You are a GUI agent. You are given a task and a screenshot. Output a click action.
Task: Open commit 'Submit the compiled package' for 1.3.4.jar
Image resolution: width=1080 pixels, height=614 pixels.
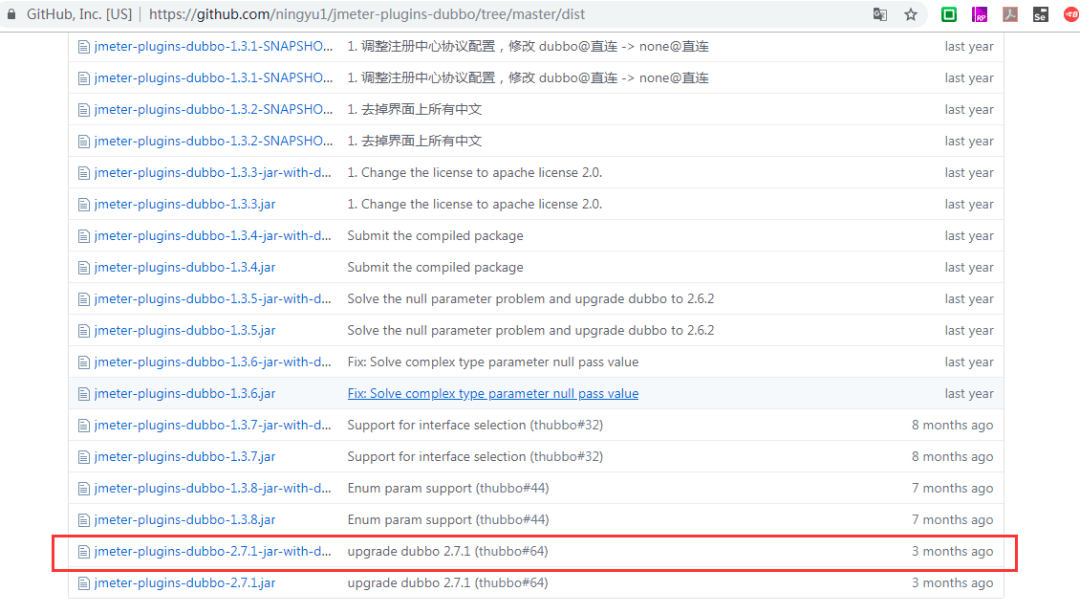coord(435,268)
